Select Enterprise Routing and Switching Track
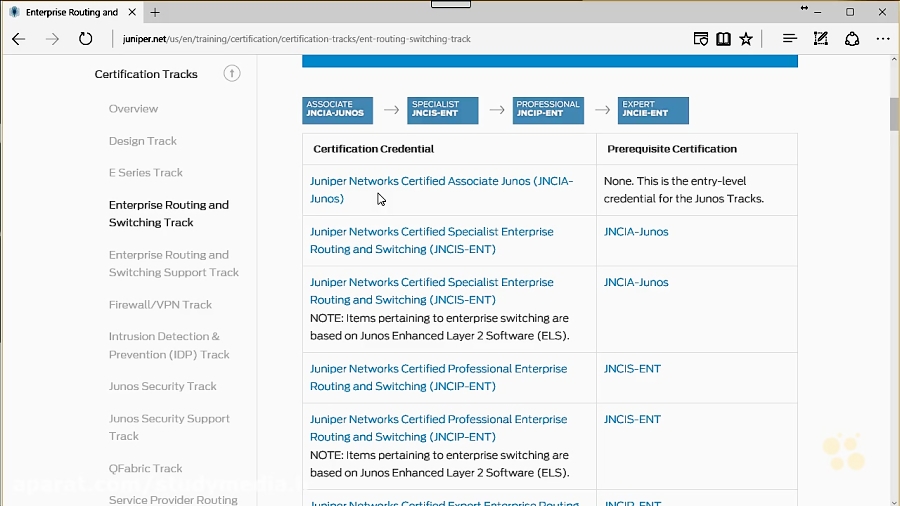The image size is (900, 506). click(x=169, y=213)
